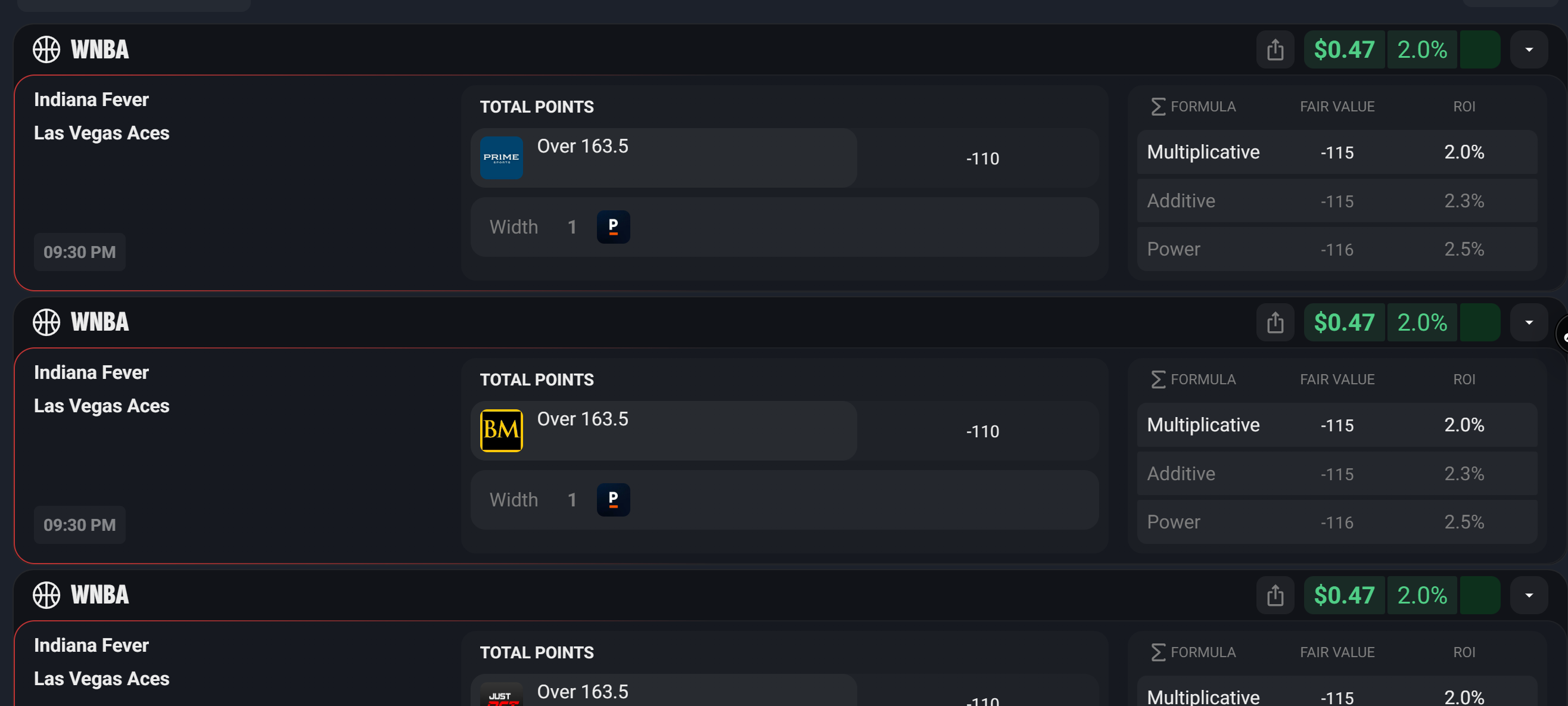This screenshot has height=706, width=1568.
Task: Click the Prime Sports sportsbook logo
Action: (501, 158)
